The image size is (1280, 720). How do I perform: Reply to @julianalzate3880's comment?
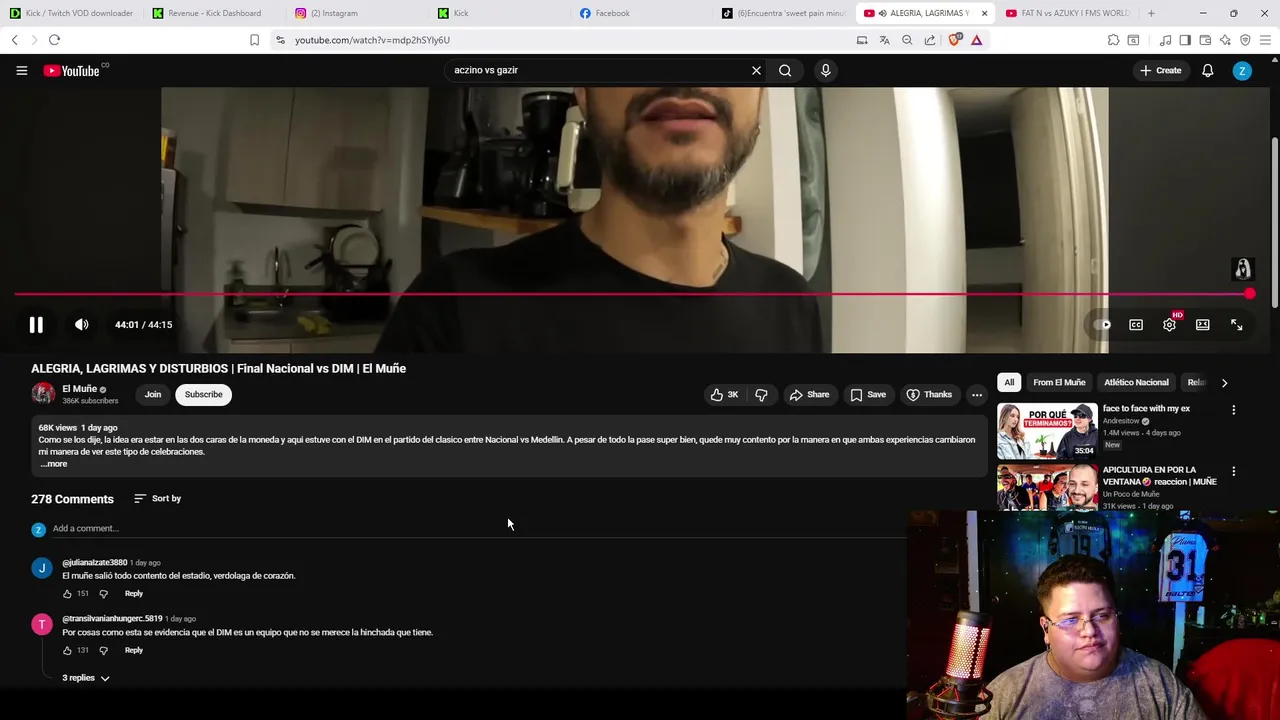[x=133, y=594]
